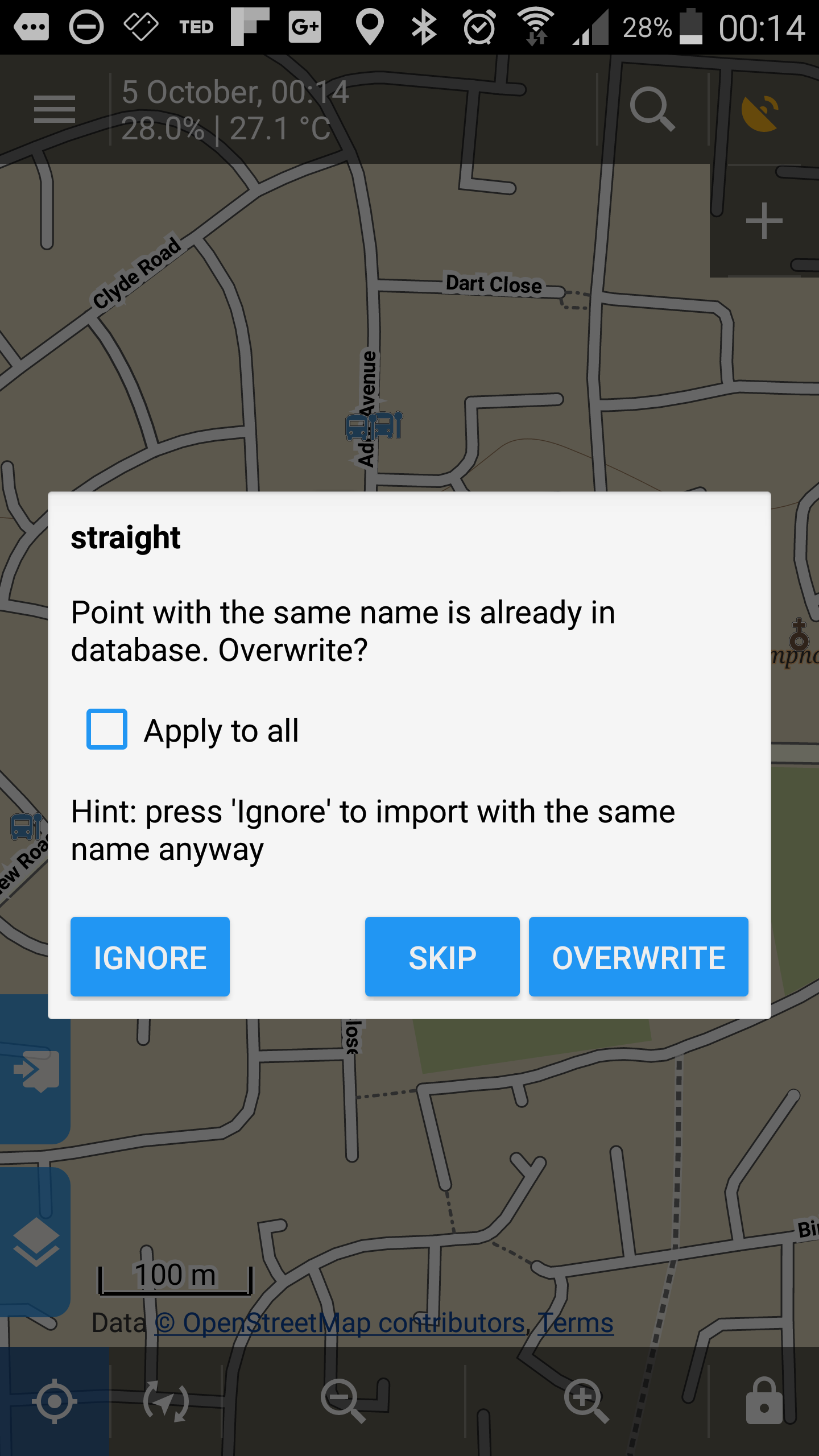819x1456 pixels.
Task: Open the GPS satellite status icon
Action: 762,111
